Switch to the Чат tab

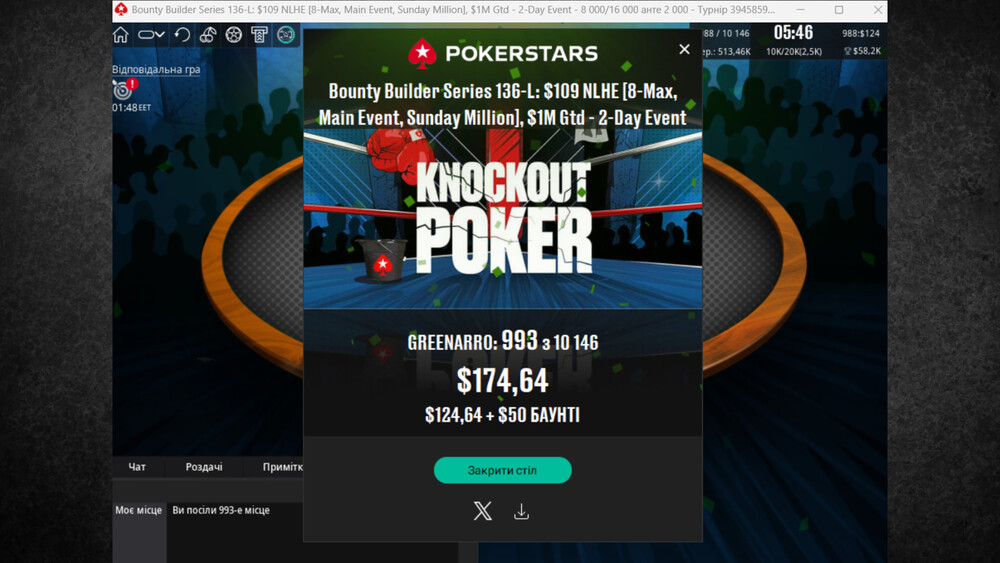pyautogui.click(x=137, y=467)
